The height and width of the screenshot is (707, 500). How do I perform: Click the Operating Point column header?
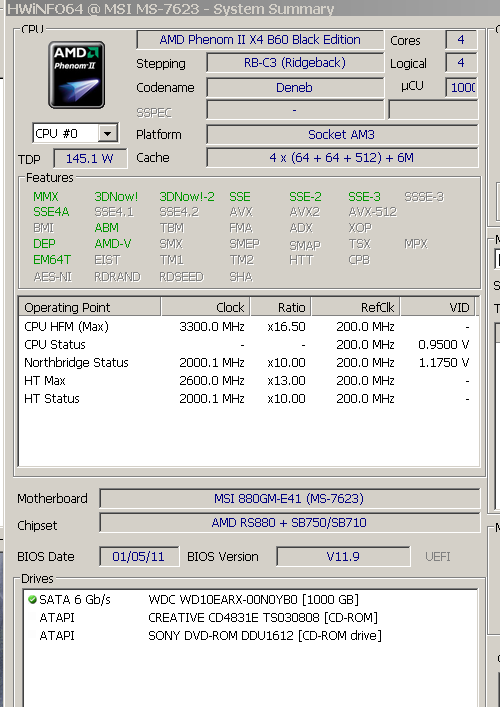pyautogui.click(x=89, y=308)
